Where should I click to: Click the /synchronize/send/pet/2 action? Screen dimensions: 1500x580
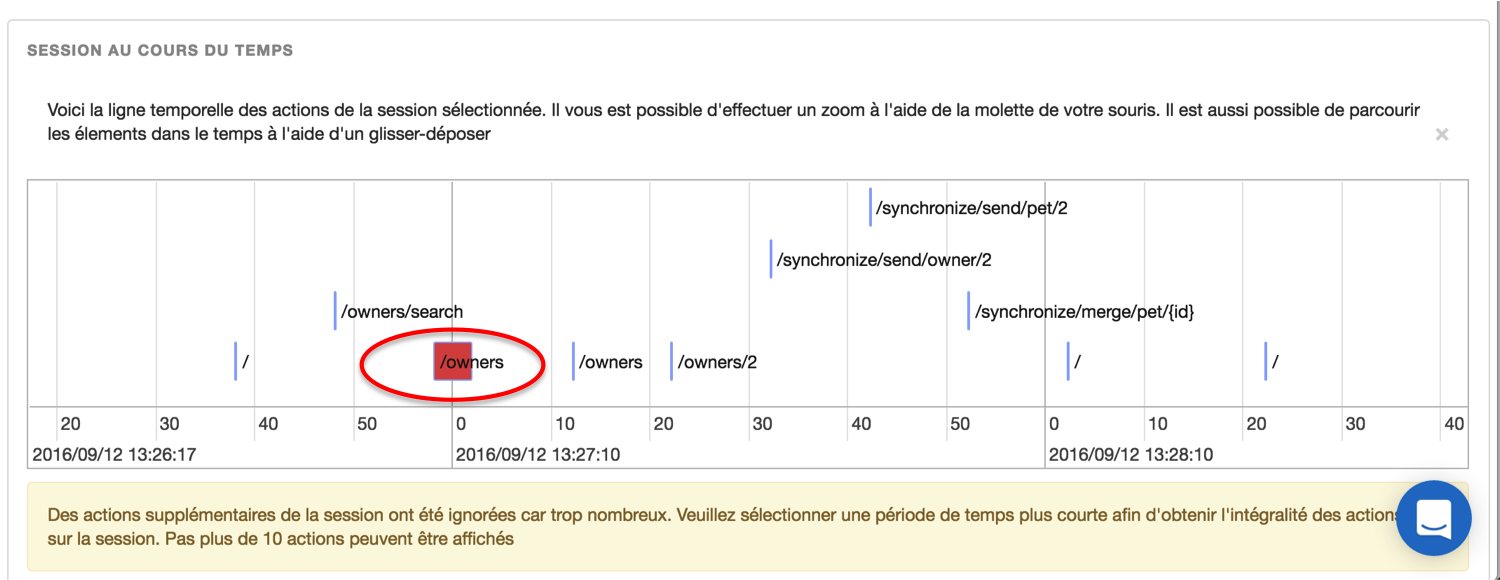tap(971, 209)
